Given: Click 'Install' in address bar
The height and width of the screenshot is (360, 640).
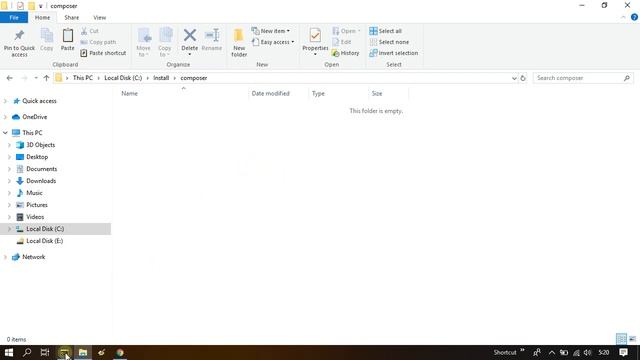Looking at the screenshot, I should (161, 78).
